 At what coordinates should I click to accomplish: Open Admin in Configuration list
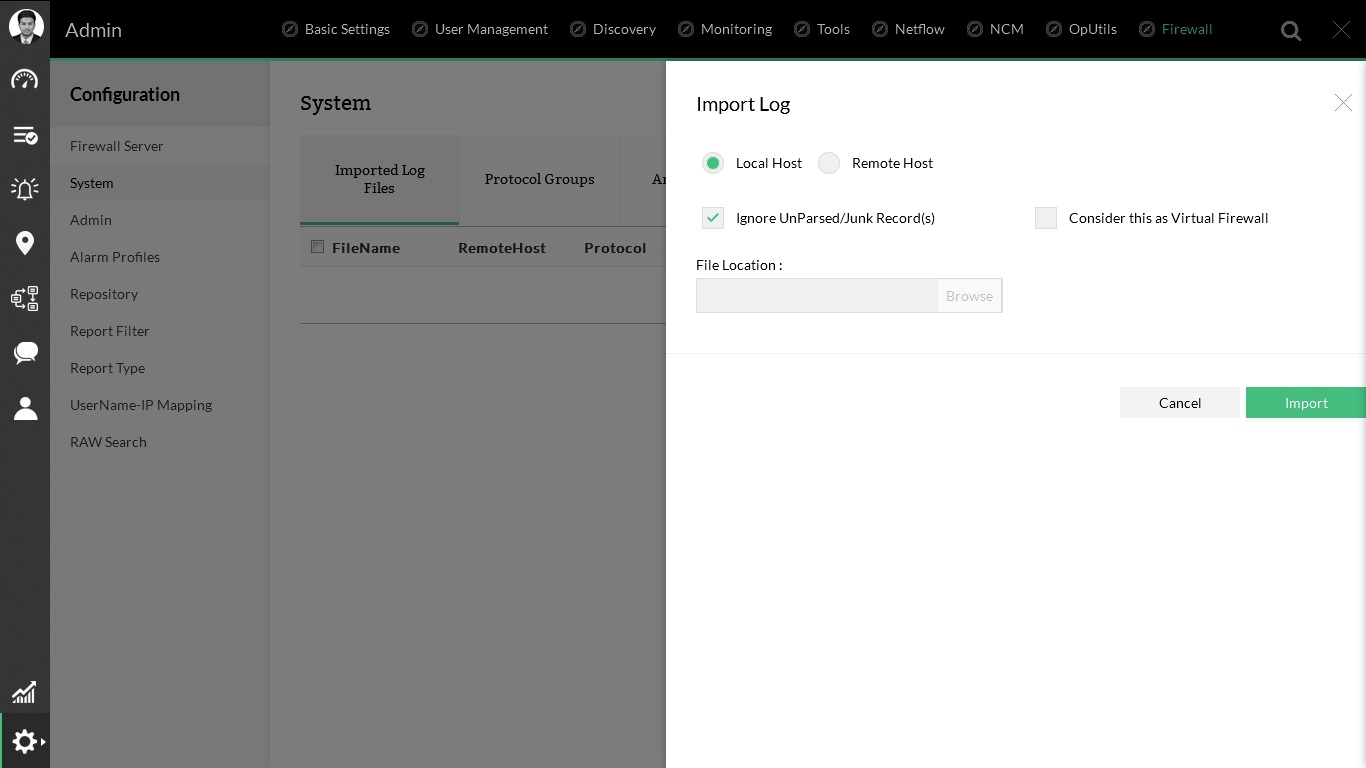[160, 220]
